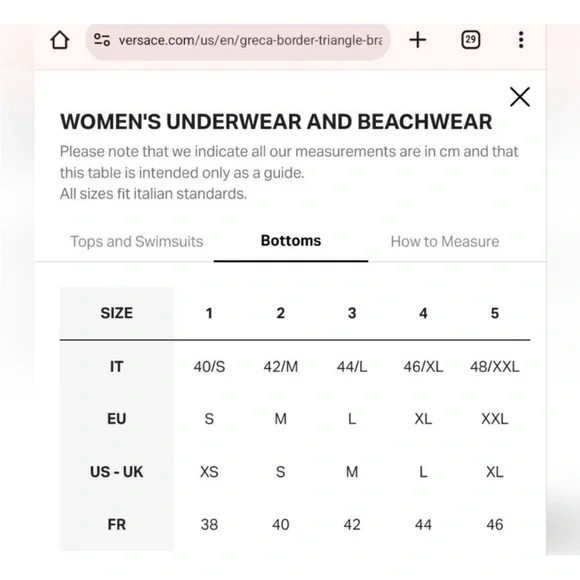Viewport: 580px width, 580px height.
Task: Open site settings icon in address bar
Action: pyautogui.click(x=102, y=40)
